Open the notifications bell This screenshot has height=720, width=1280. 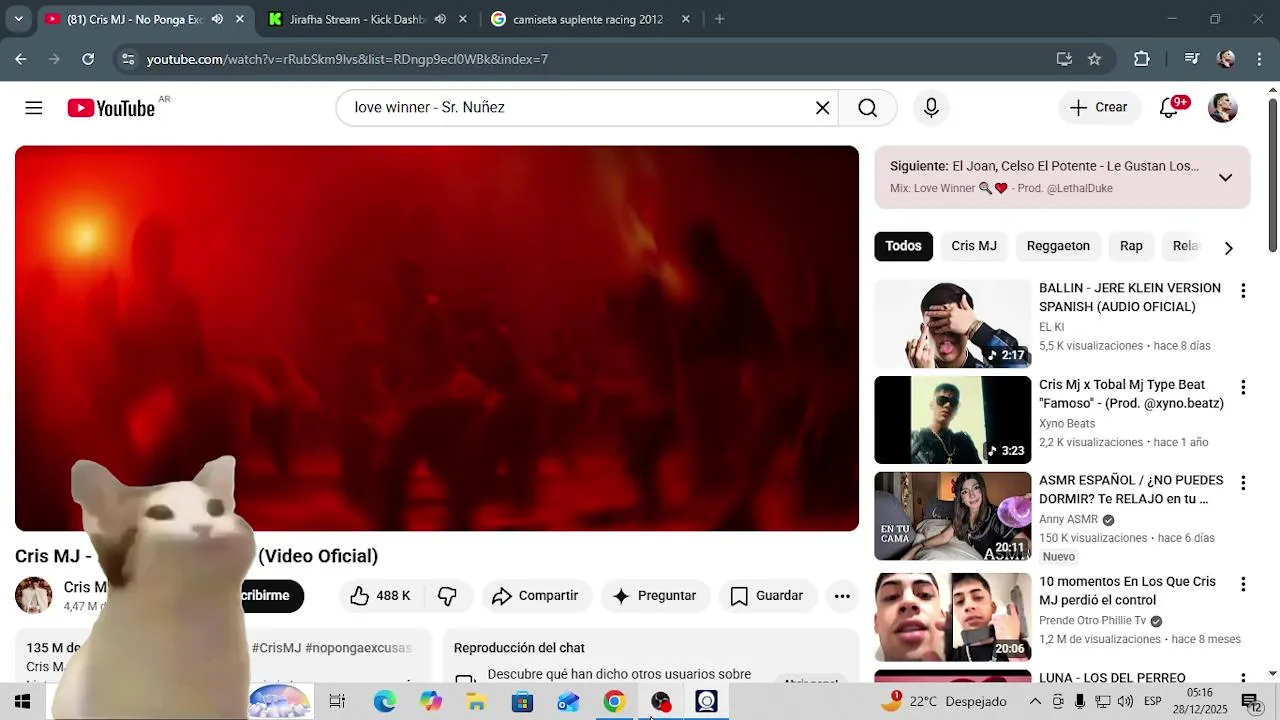tap(1169, 108)
